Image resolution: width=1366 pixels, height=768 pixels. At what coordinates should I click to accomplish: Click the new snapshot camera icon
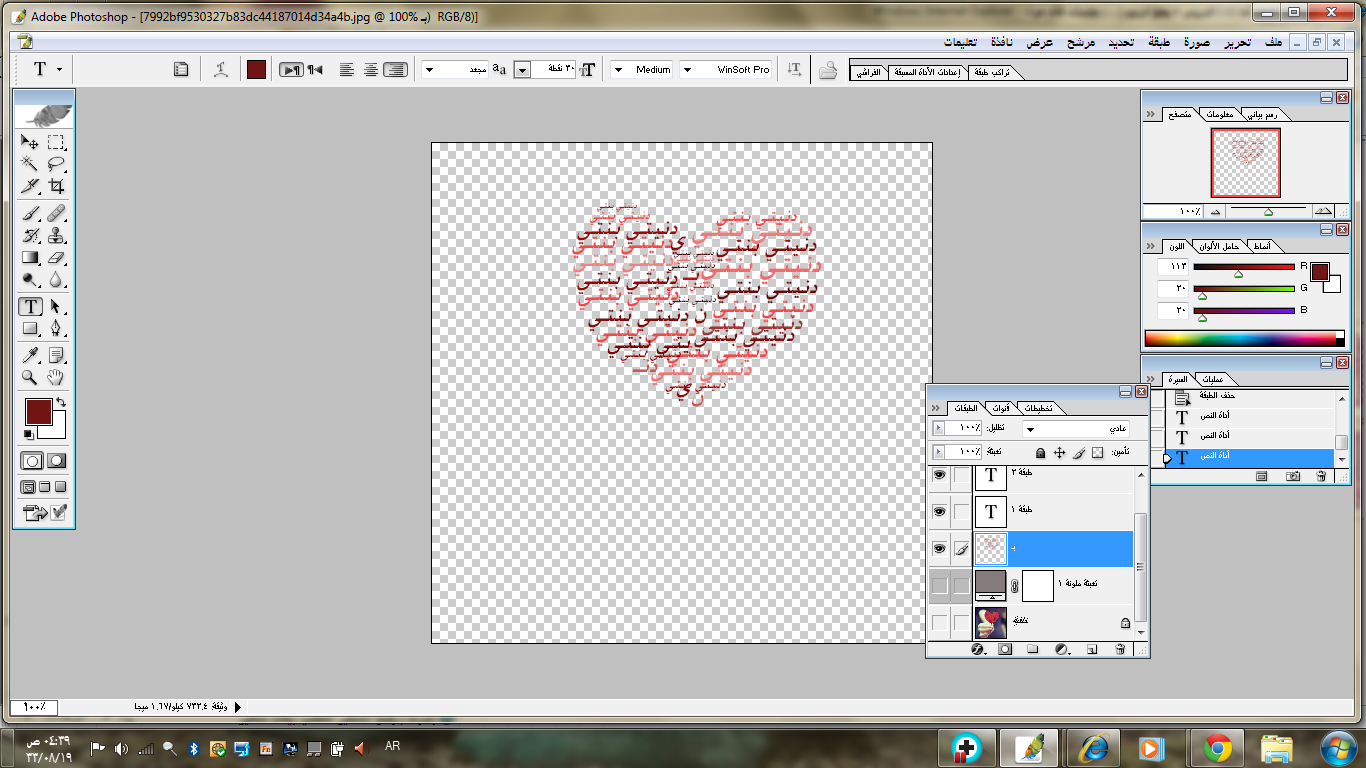coord(1293,477)
